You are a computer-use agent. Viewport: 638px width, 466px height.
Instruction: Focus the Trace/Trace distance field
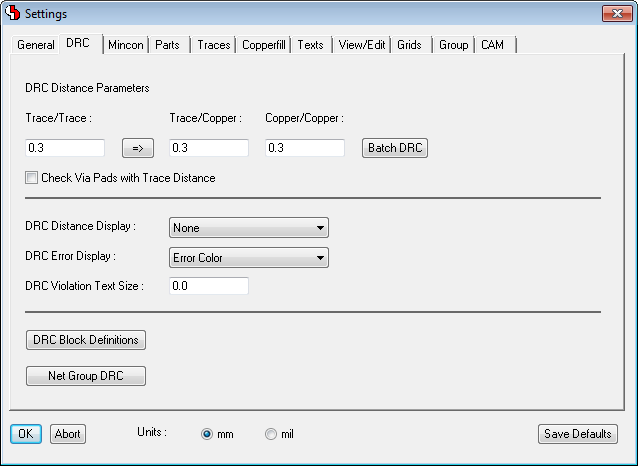coord(65,148)
